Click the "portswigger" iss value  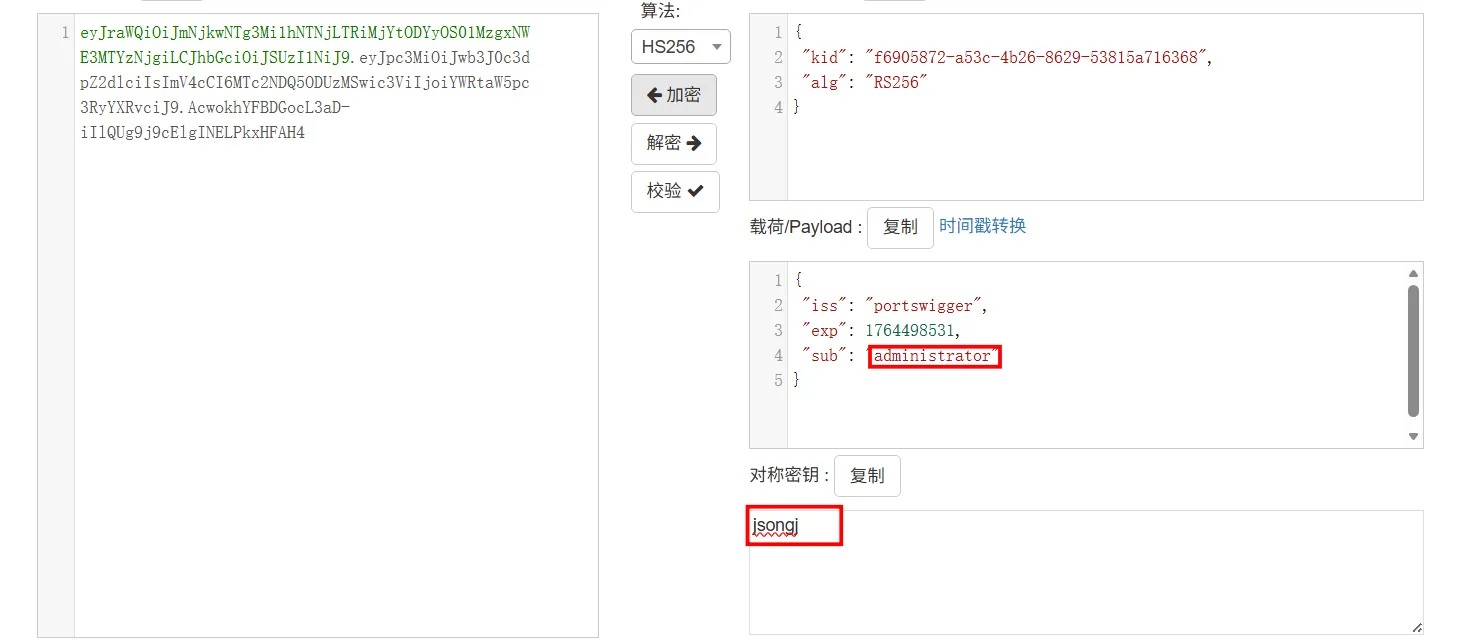926,306
